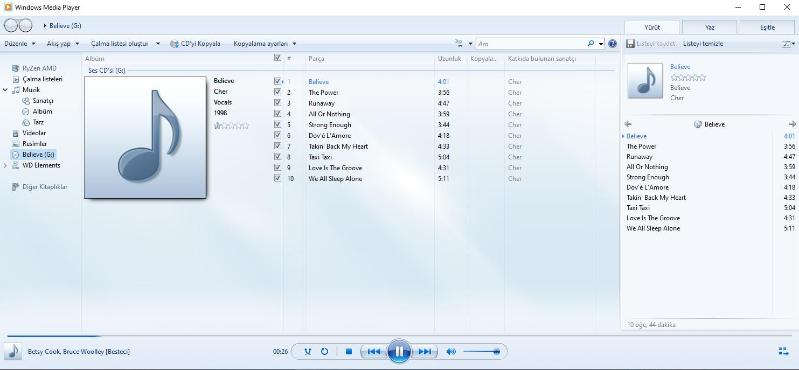
Task: Select Believe (G:) disc in sidebar
Action: pyautogui.click(x=33, y=154)
